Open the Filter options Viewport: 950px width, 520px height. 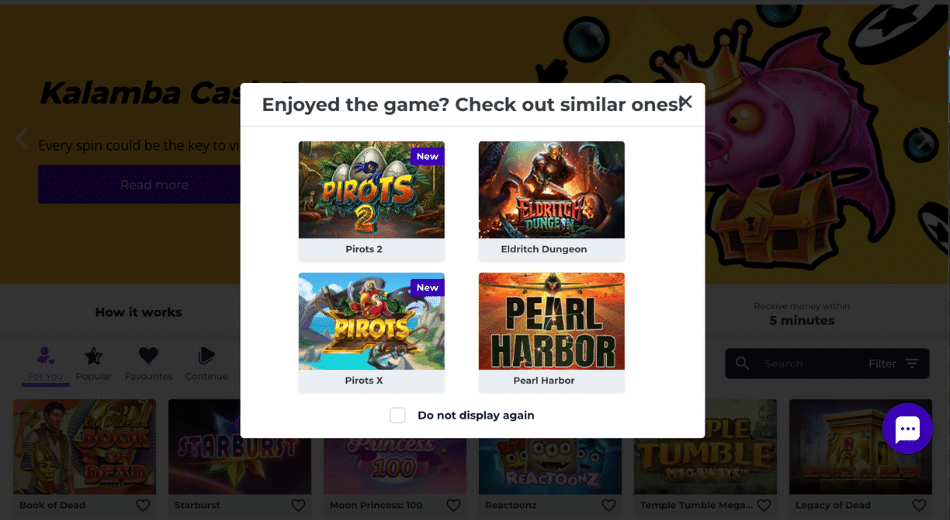(894, 364)
